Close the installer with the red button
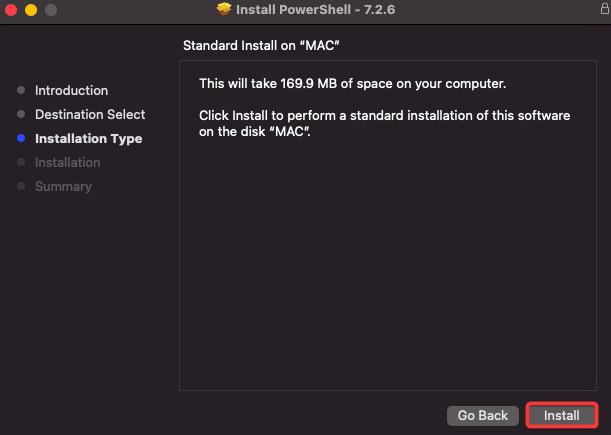Image resolution: width=611 pixels, height=435 pixels. pyautogui.click(x=11, y=10)
